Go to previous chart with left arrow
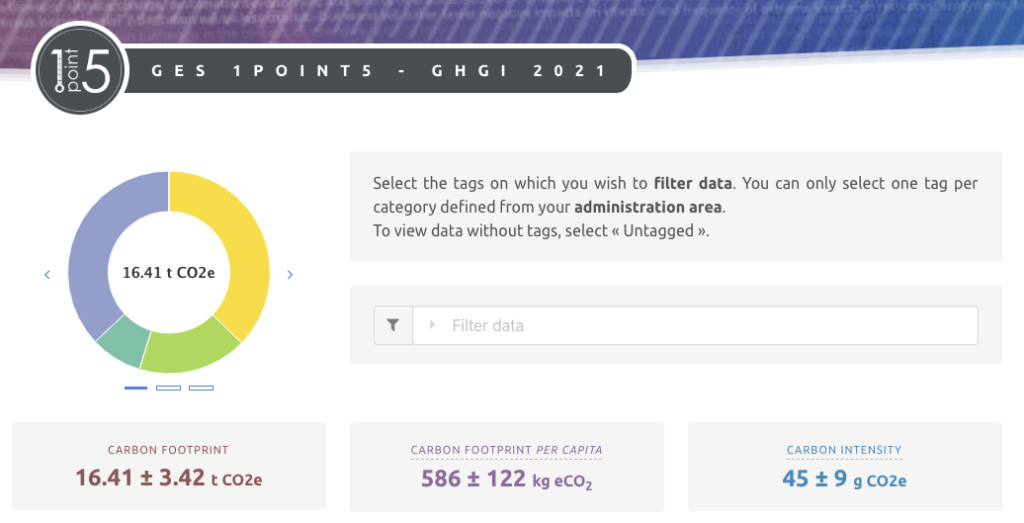 [47, 274]
